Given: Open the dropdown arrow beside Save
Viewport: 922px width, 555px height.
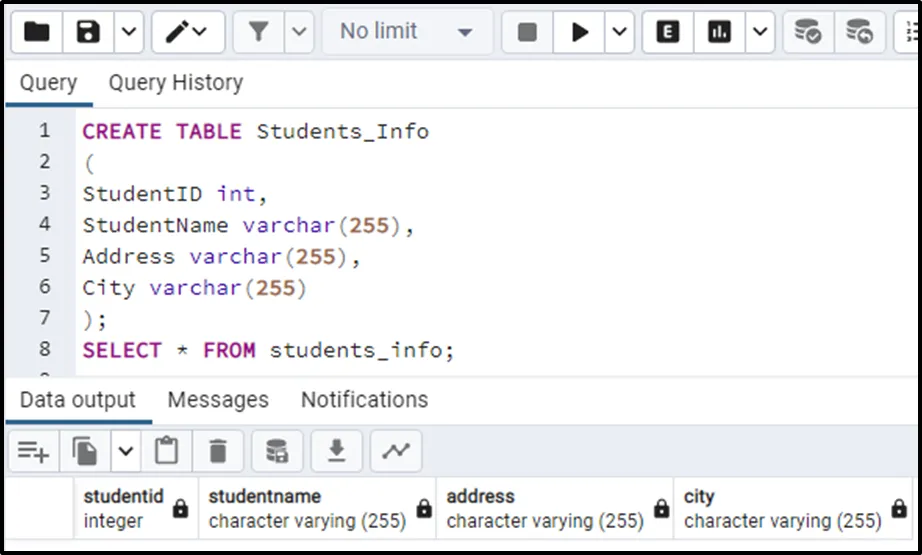Looking at the screenshot, I should (x=129, y=32).
